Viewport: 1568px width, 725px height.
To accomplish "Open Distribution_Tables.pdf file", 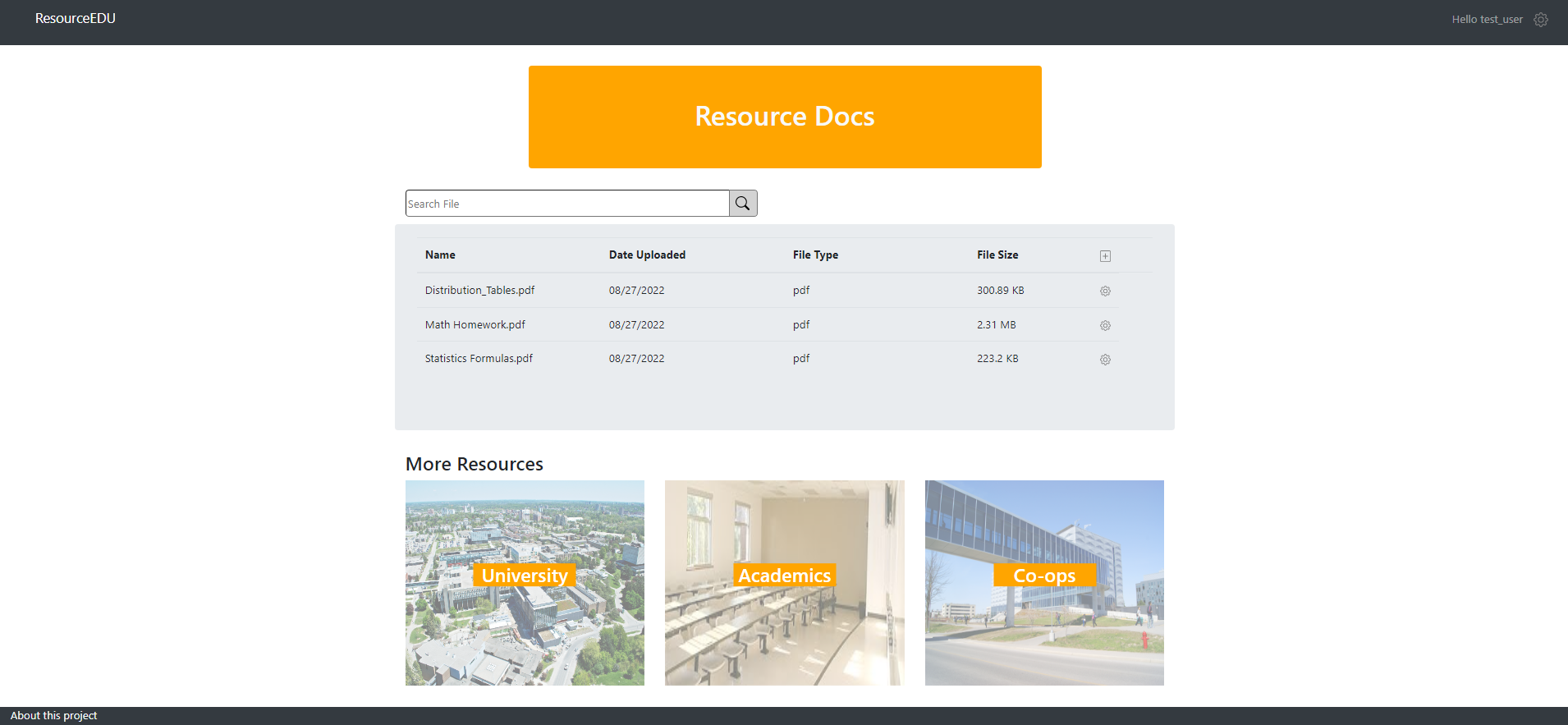I will point(479,291).
